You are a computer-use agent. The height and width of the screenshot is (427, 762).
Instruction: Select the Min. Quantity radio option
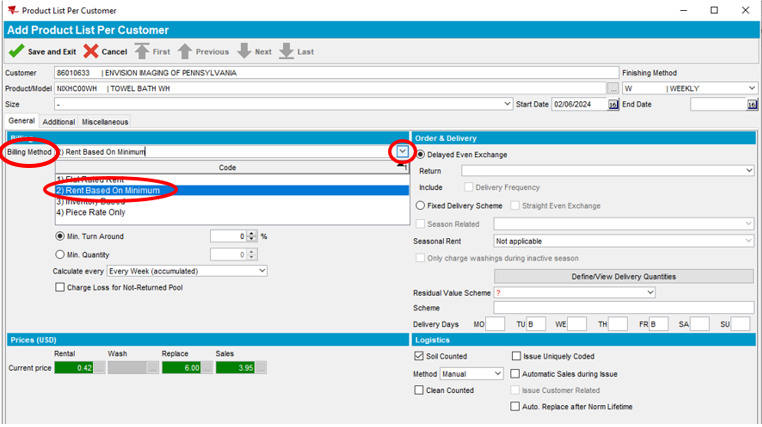click(x=60, y=254)
